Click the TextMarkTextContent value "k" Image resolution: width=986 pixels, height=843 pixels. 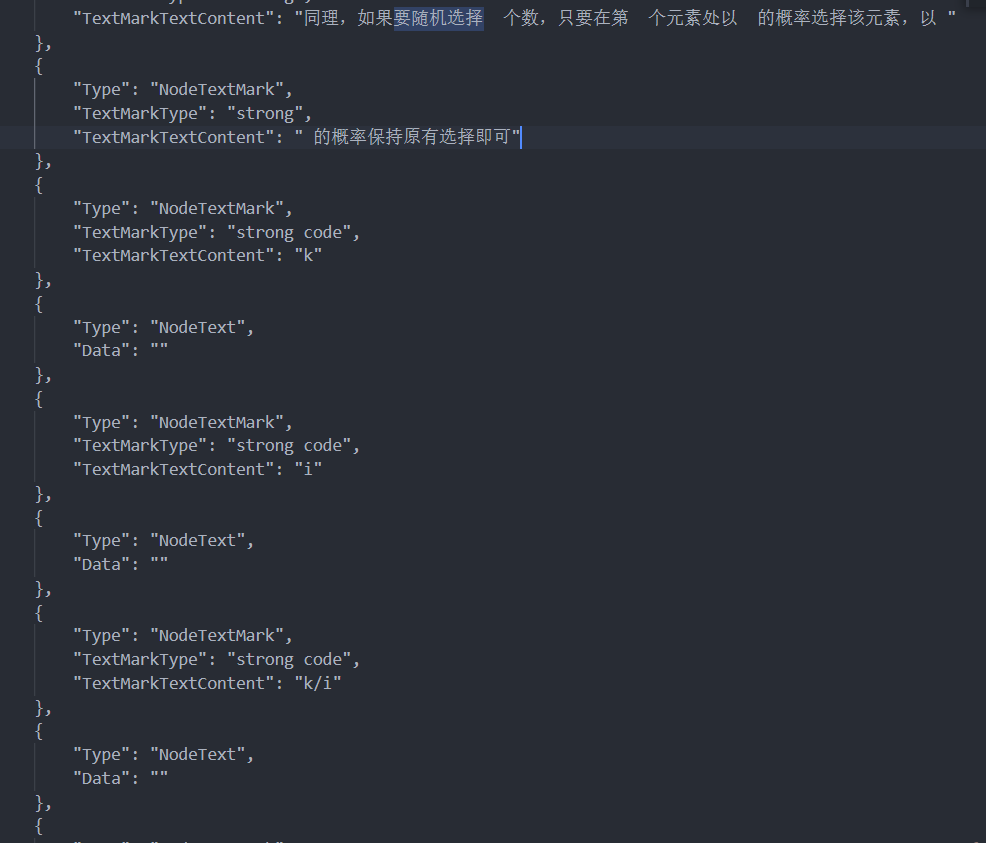(x=308, y=256)
